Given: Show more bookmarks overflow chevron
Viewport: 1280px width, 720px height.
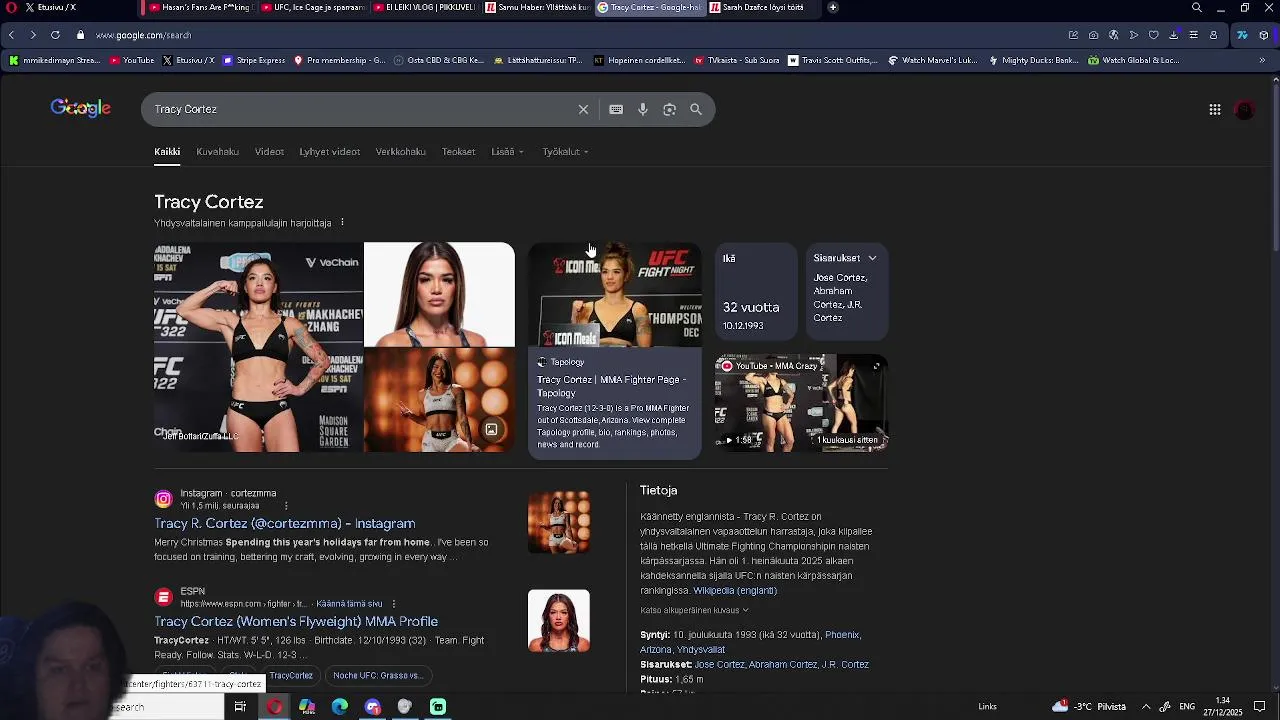Looking at the screenshot, I should (x=1262, y=60).
